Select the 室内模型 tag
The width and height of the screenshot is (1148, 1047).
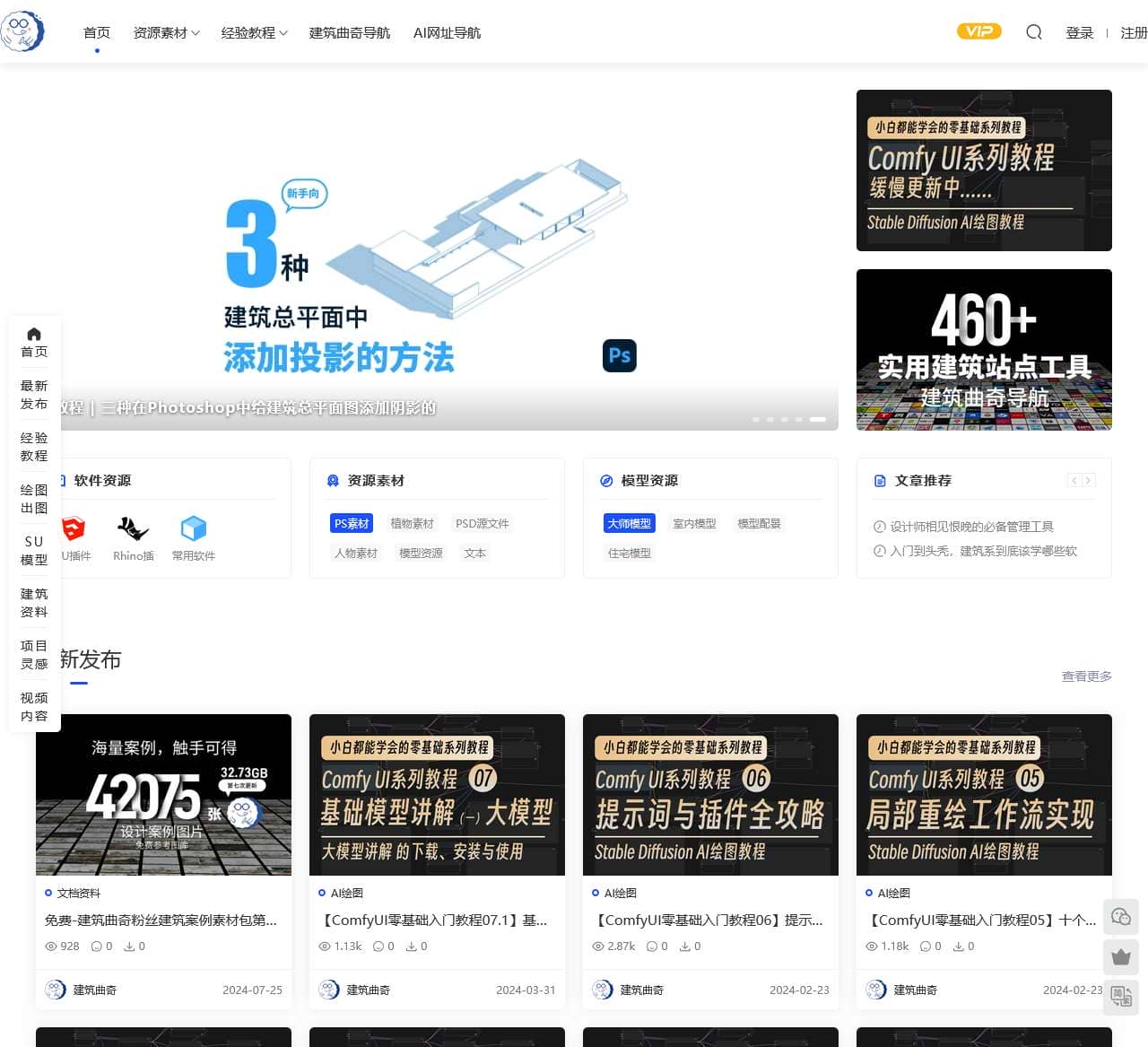click(695, 524)
